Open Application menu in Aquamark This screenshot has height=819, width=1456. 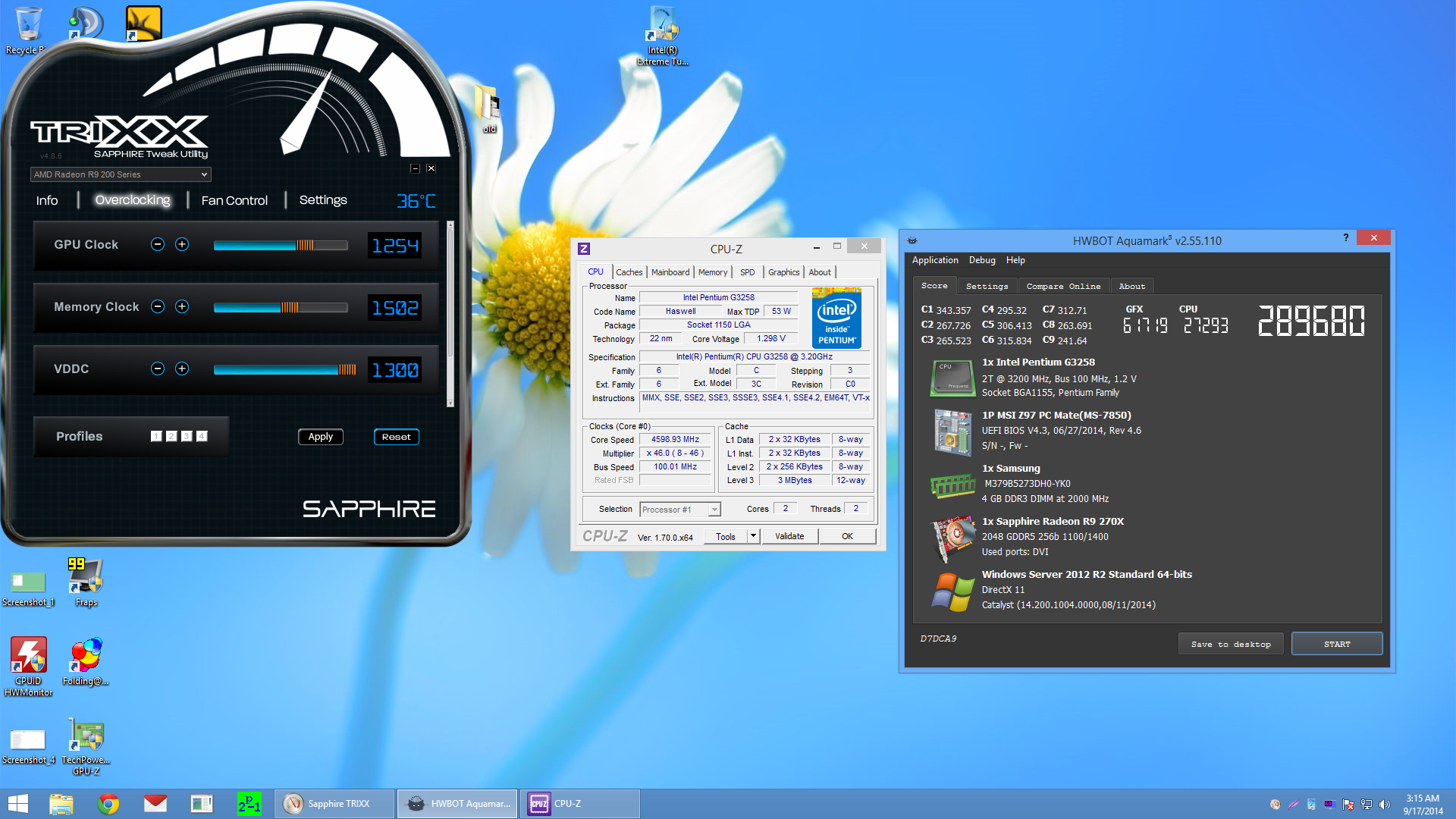click(935, 260)
